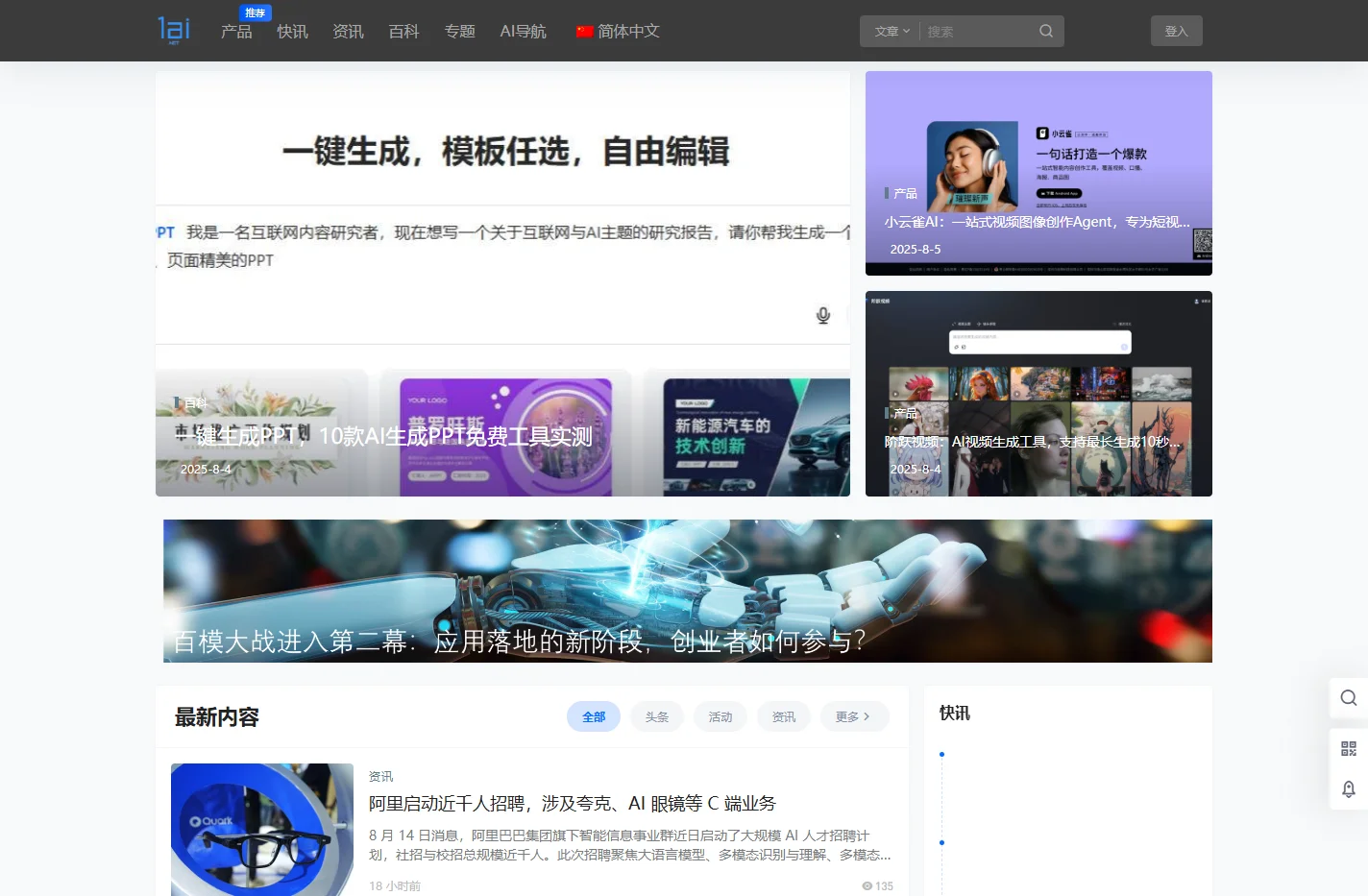This screenshot has height=896, width=1368.
Task: Click the 1ai site logo
Action: 174,30
